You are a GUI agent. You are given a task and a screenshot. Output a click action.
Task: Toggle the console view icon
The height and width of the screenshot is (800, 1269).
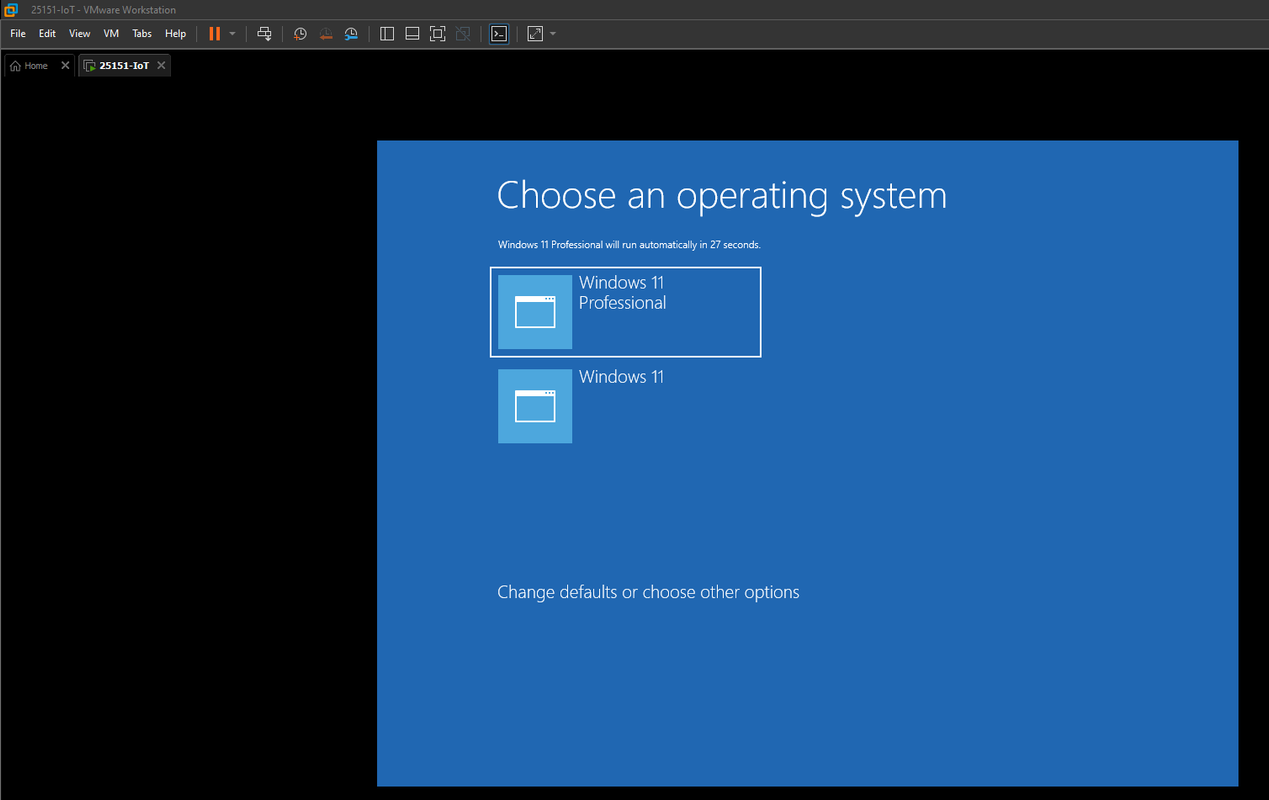pos(499,33)
